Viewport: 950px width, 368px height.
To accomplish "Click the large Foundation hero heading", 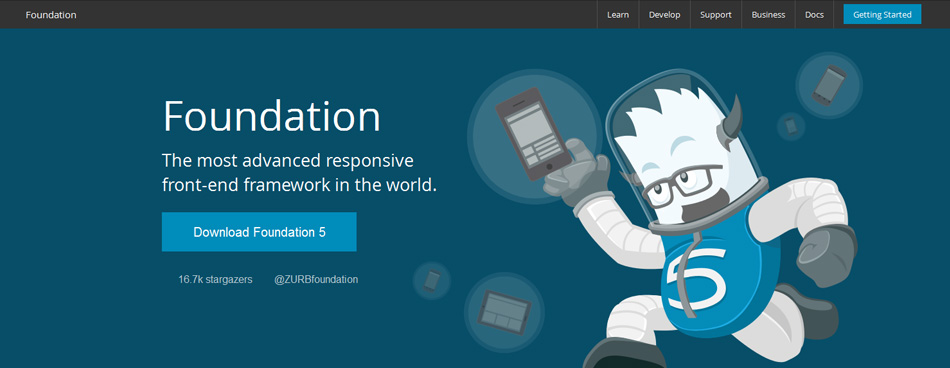I will pyautogui.click(x=271, y=116).
